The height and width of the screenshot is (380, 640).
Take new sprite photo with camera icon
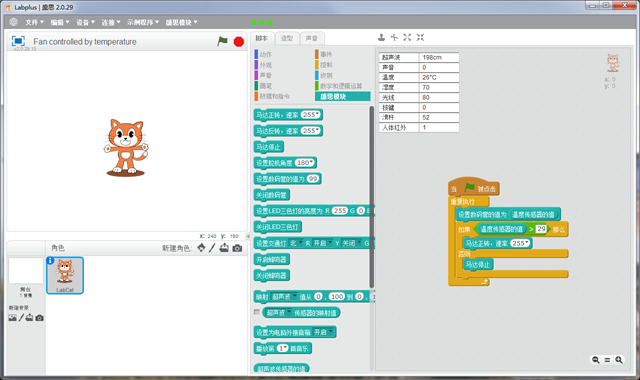237,248
